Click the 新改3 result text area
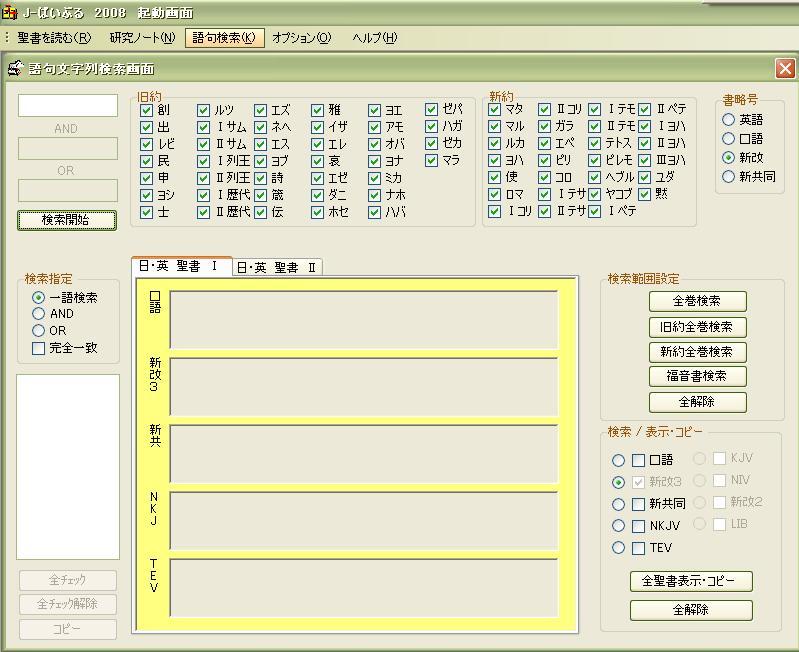 pos(364,387)
